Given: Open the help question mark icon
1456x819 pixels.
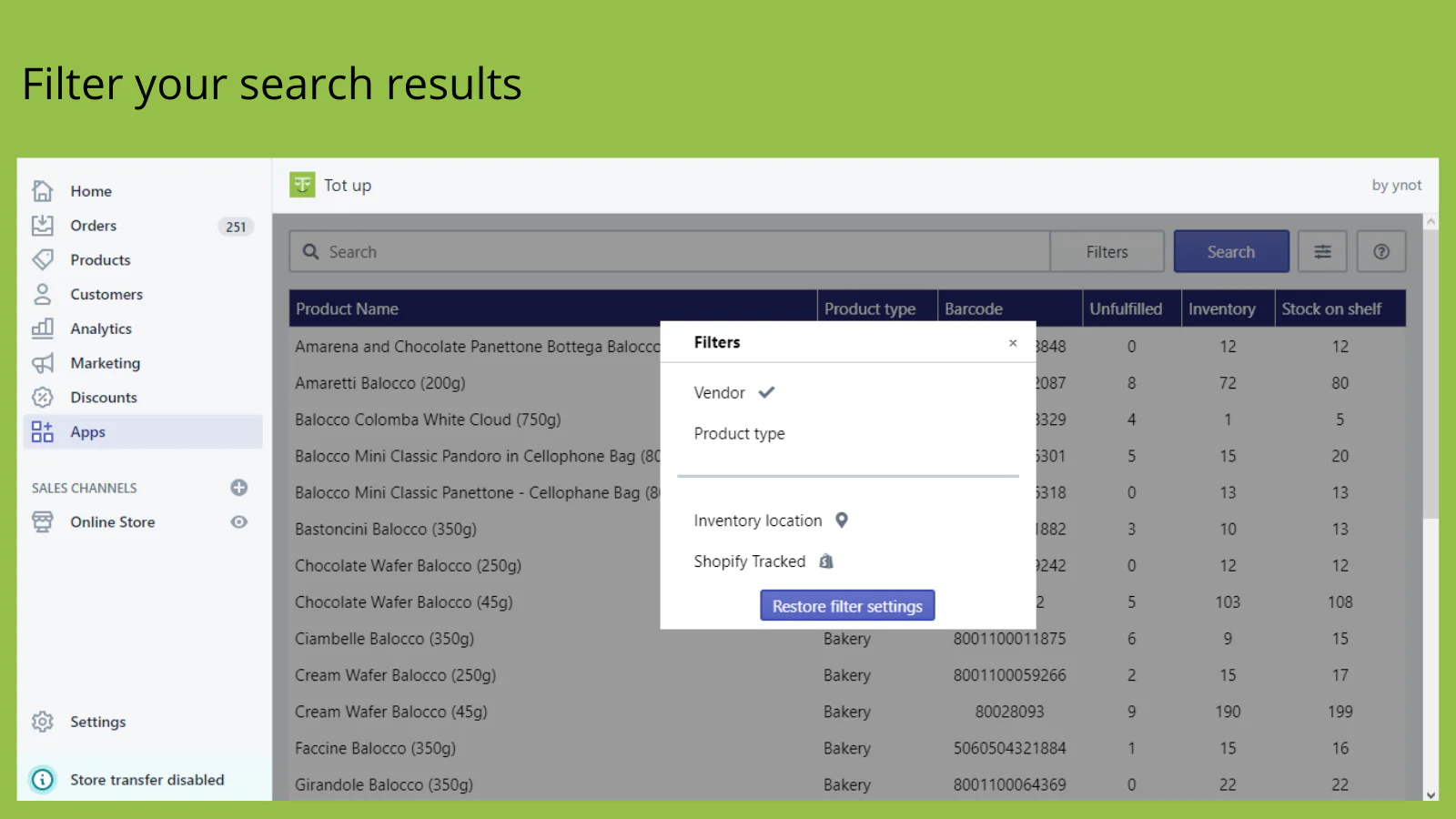Looking at the screenshot, I should pos(1381,251).
